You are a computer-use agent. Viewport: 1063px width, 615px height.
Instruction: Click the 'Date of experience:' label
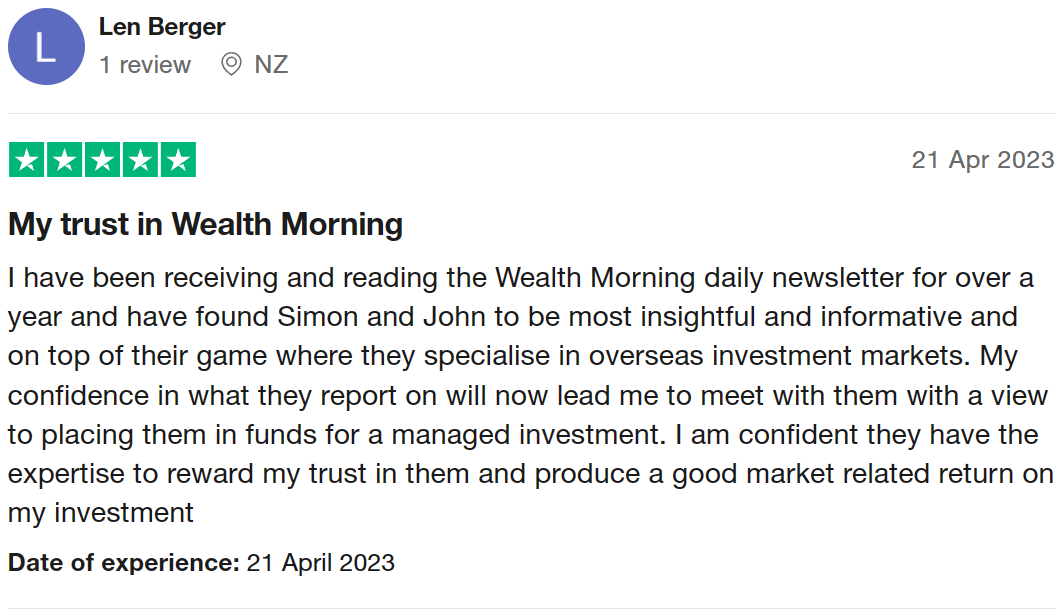124,563
